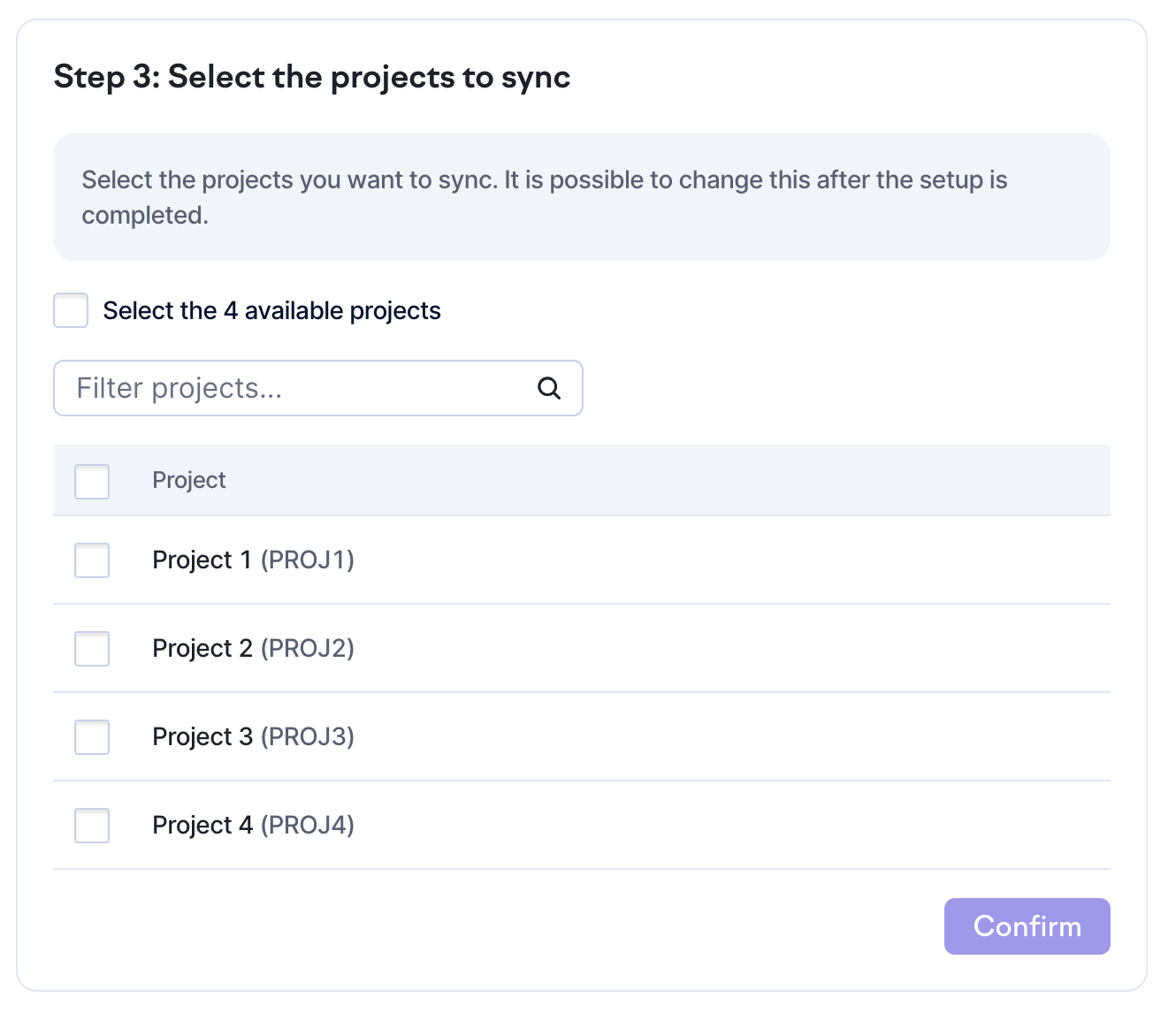Click the (PROJ3) key text

point(308,736)
